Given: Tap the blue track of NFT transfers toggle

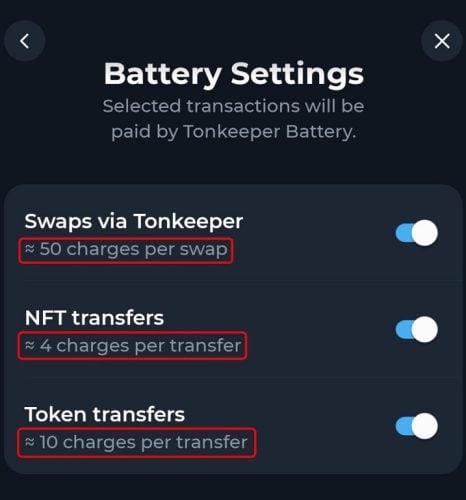Looking at the screenshot, I should pos(404,329).
